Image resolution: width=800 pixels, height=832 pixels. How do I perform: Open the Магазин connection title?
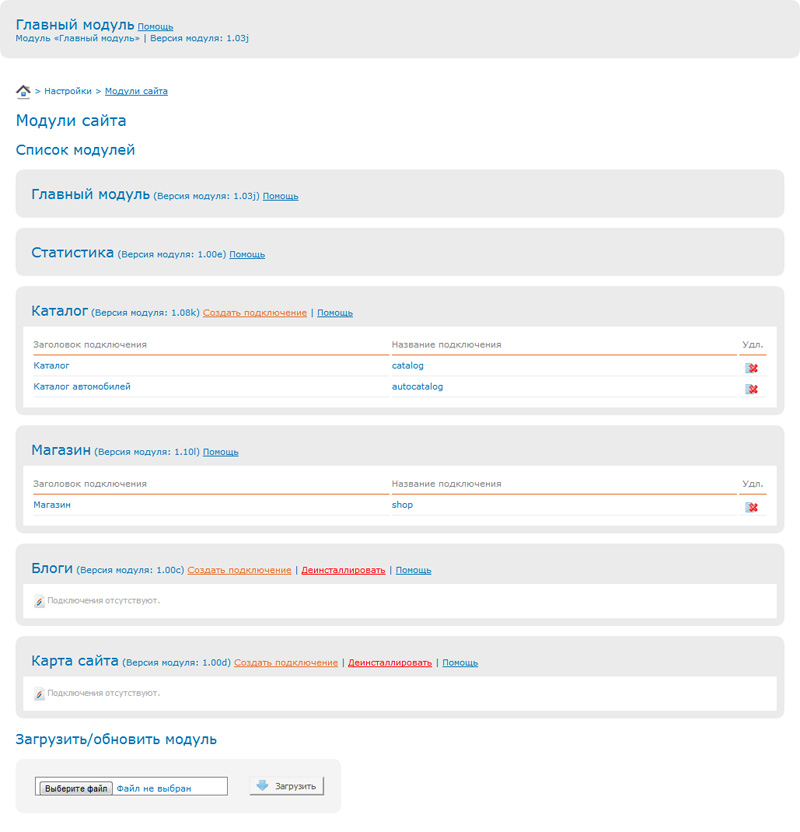52,505
